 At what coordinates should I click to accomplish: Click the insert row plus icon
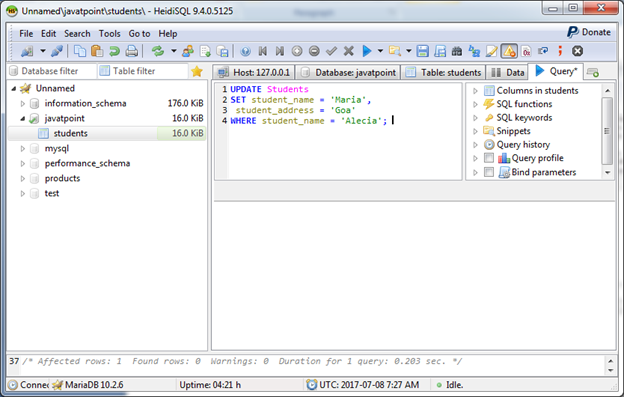297,51
